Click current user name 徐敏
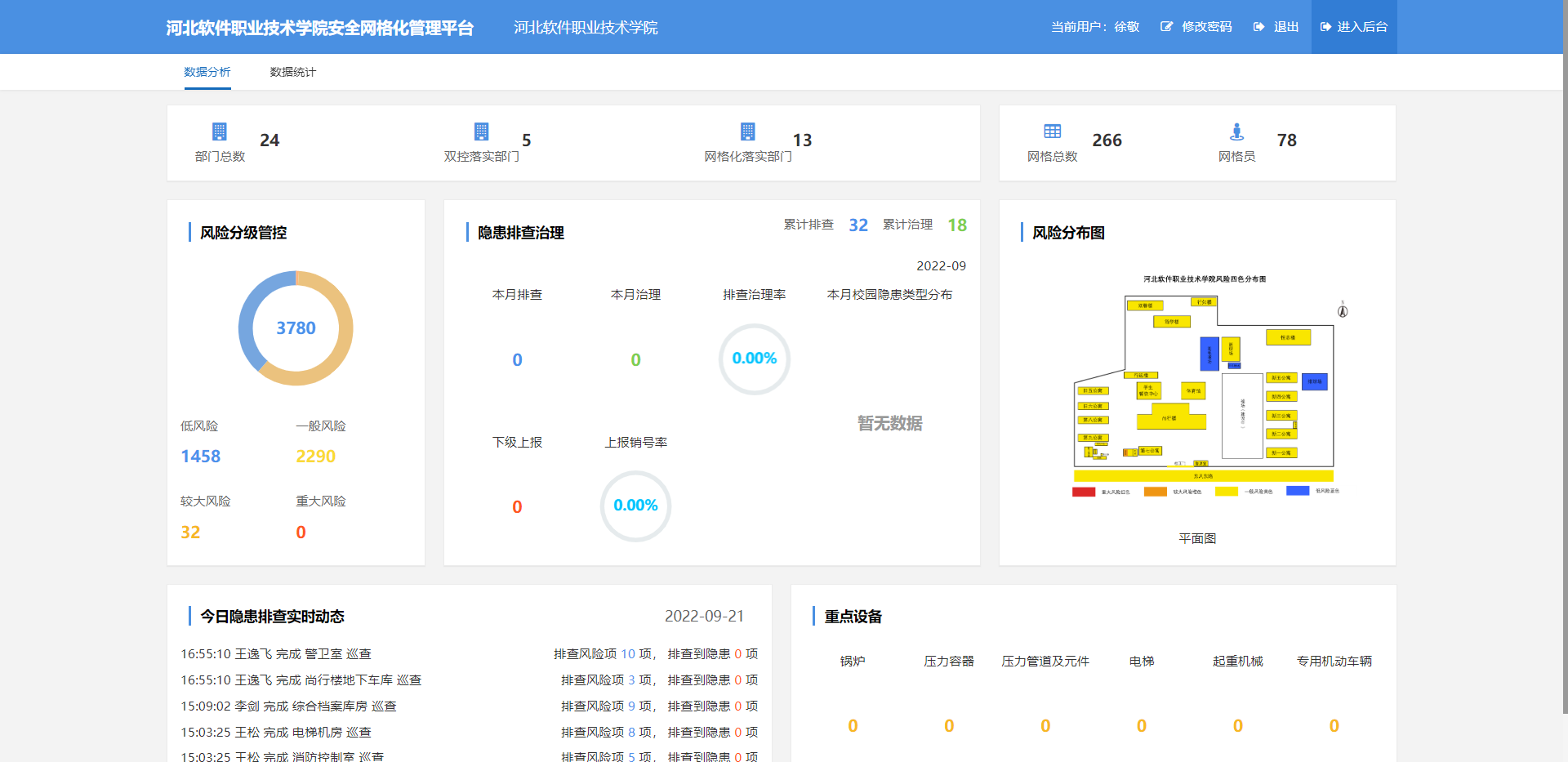This screenshot has height=762, width=1568. tap(1126, 27)
